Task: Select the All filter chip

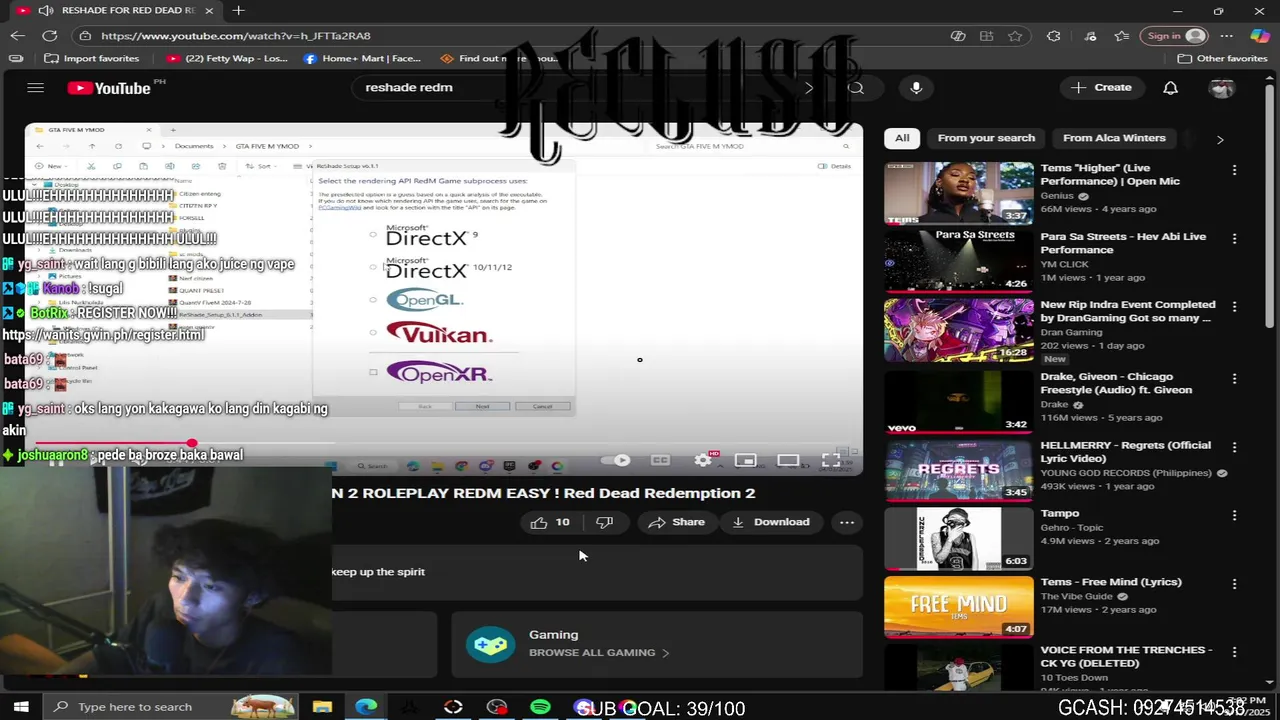Action: coord(902,138)
